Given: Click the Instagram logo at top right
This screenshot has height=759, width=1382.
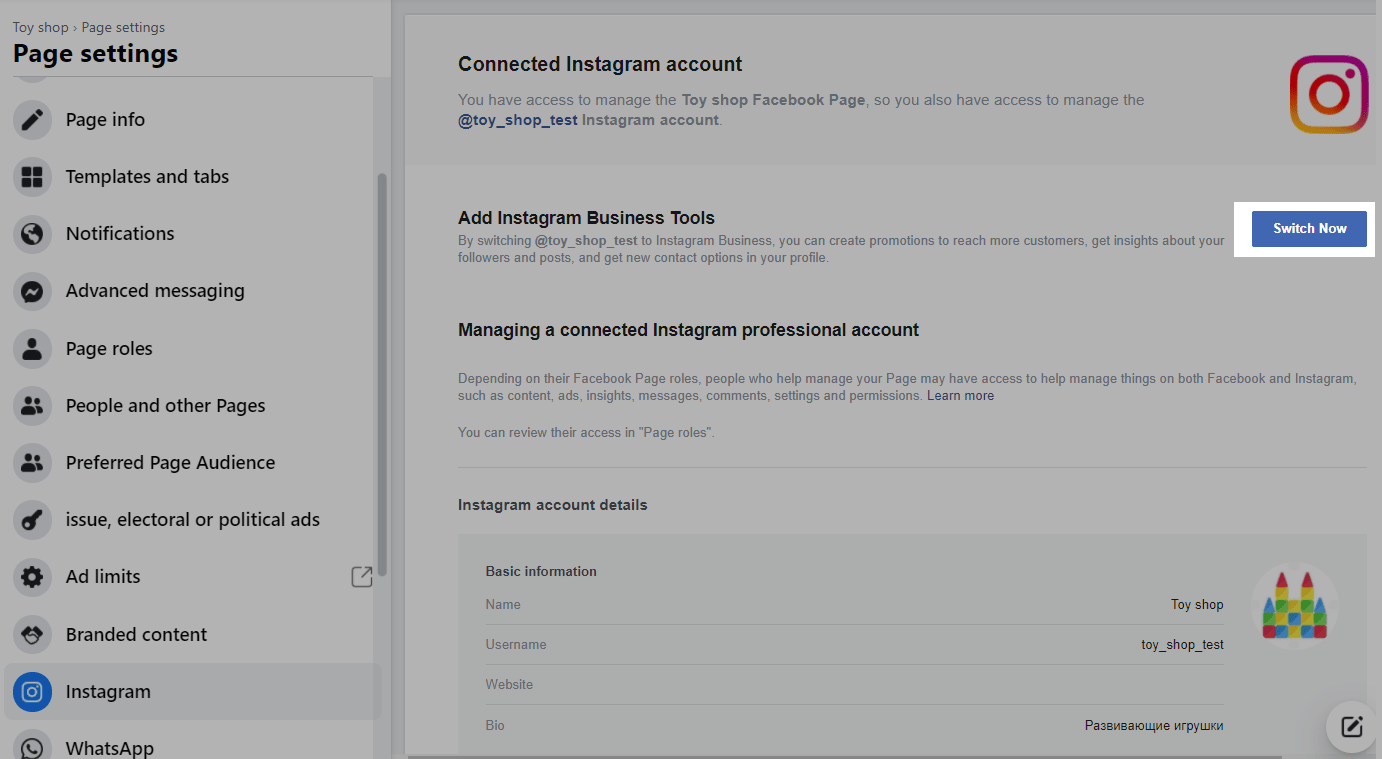Looking at the screenshot, I should pos(1328,94).
